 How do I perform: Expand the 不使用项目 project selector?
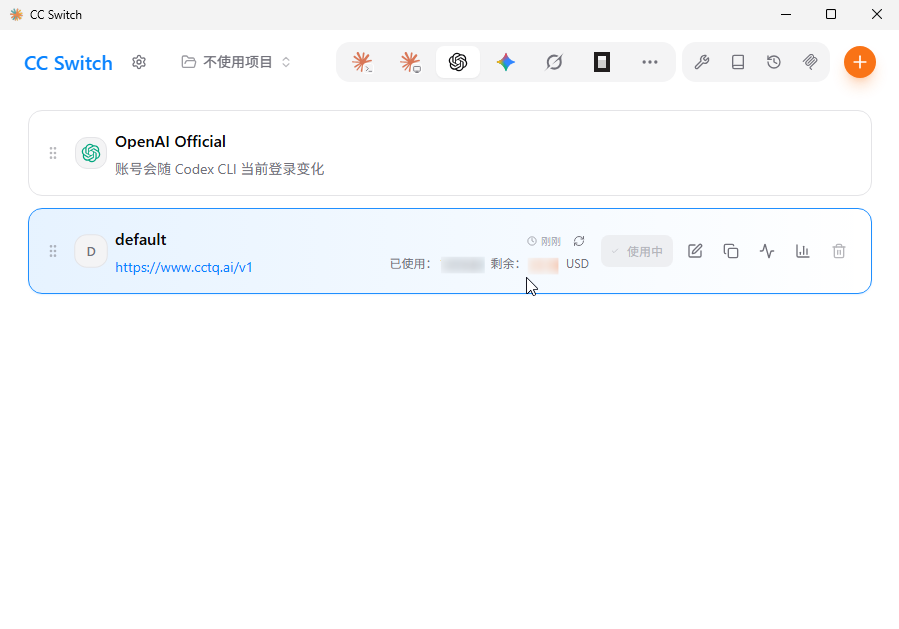[236, 62]
